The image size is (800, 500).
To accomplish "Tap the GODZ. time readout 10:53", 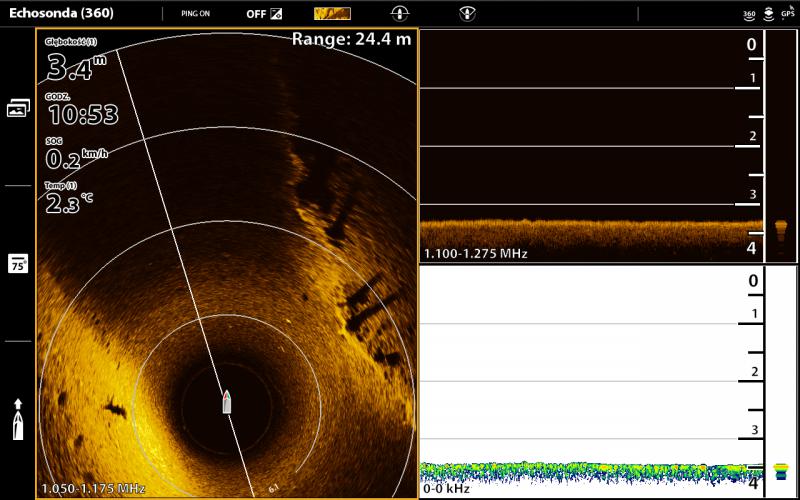I will pos(82,111).
